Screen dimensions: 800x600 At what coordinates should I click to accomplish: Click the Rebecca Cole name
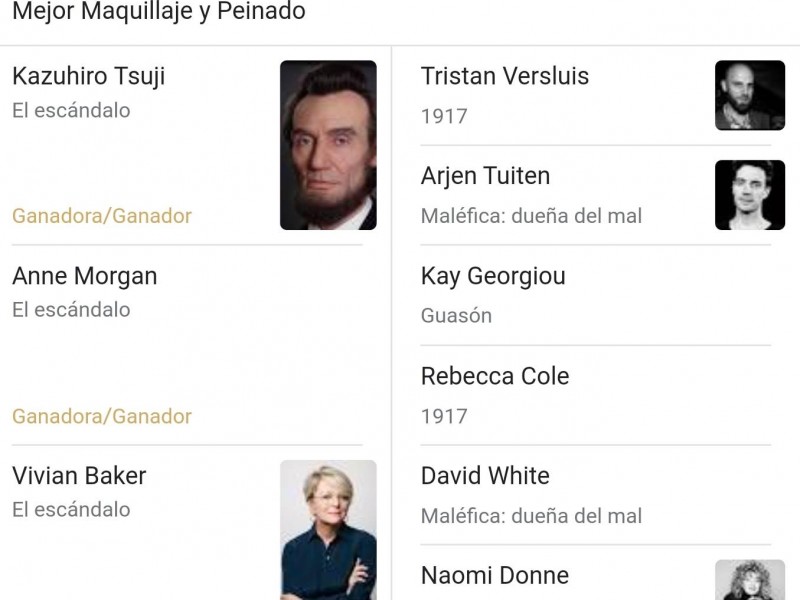tap(495, 376)
